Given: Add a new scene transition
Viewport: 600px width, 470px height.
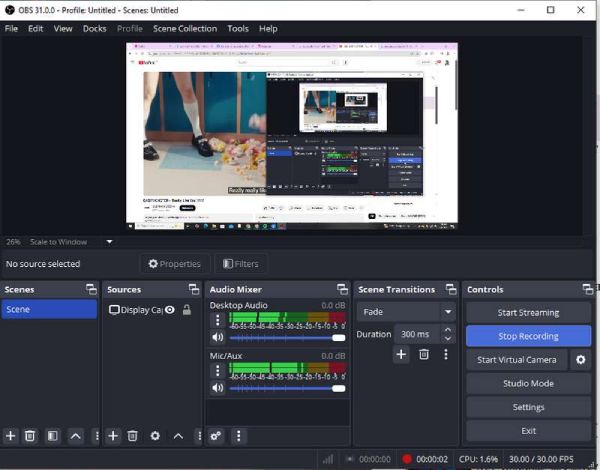Looking at the screenshot, I should [x=401, y=354].
